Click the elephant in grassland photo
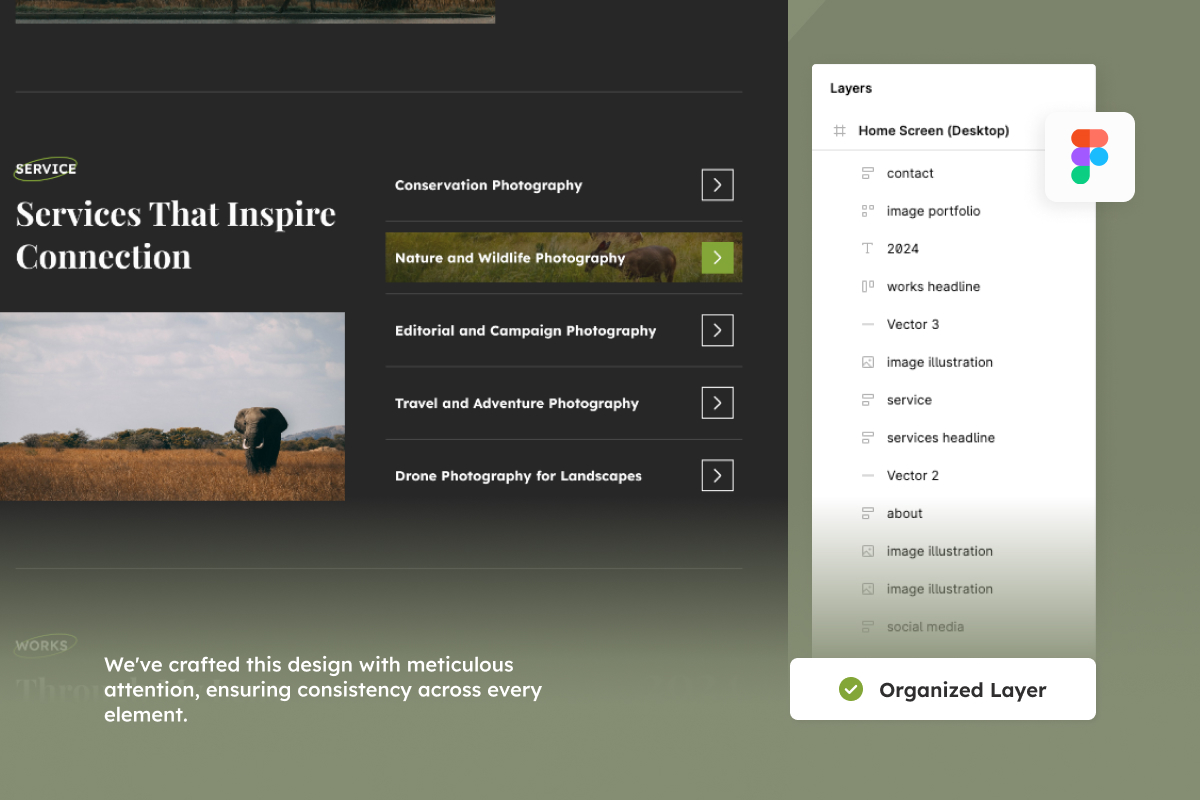Screen dimensions: 1200x800 (172, 407)
